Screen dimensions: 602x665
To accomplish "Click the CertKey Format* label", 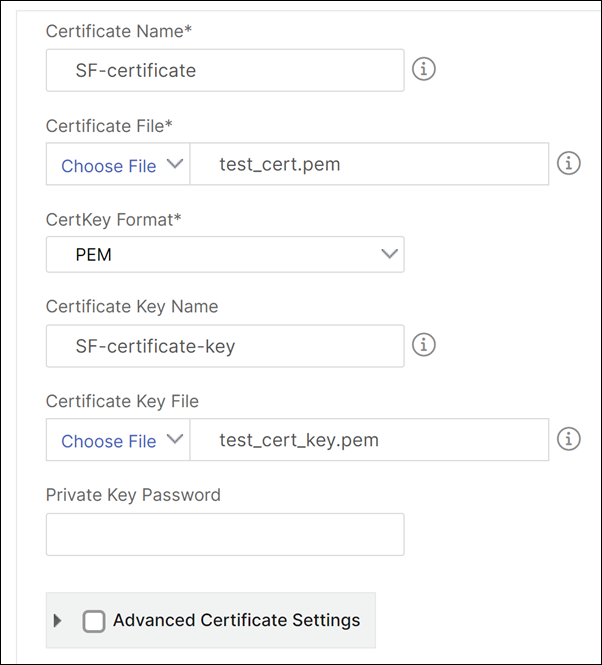I will 114,220.
